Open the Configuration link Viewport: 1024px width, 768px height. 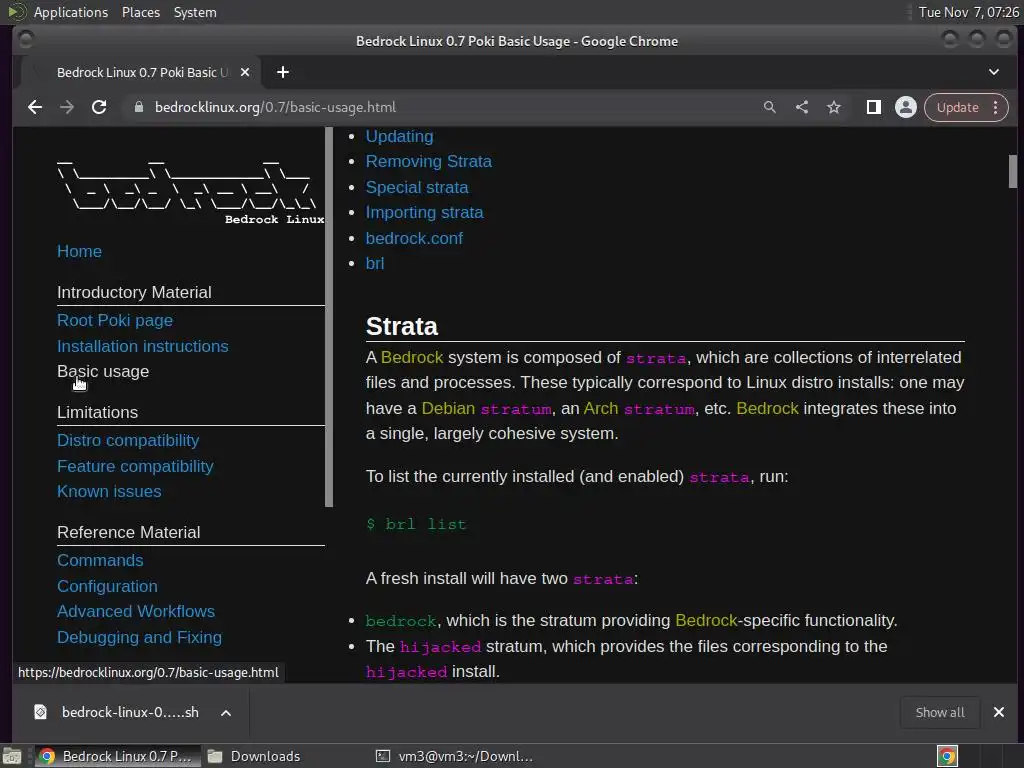pos(107,586)
